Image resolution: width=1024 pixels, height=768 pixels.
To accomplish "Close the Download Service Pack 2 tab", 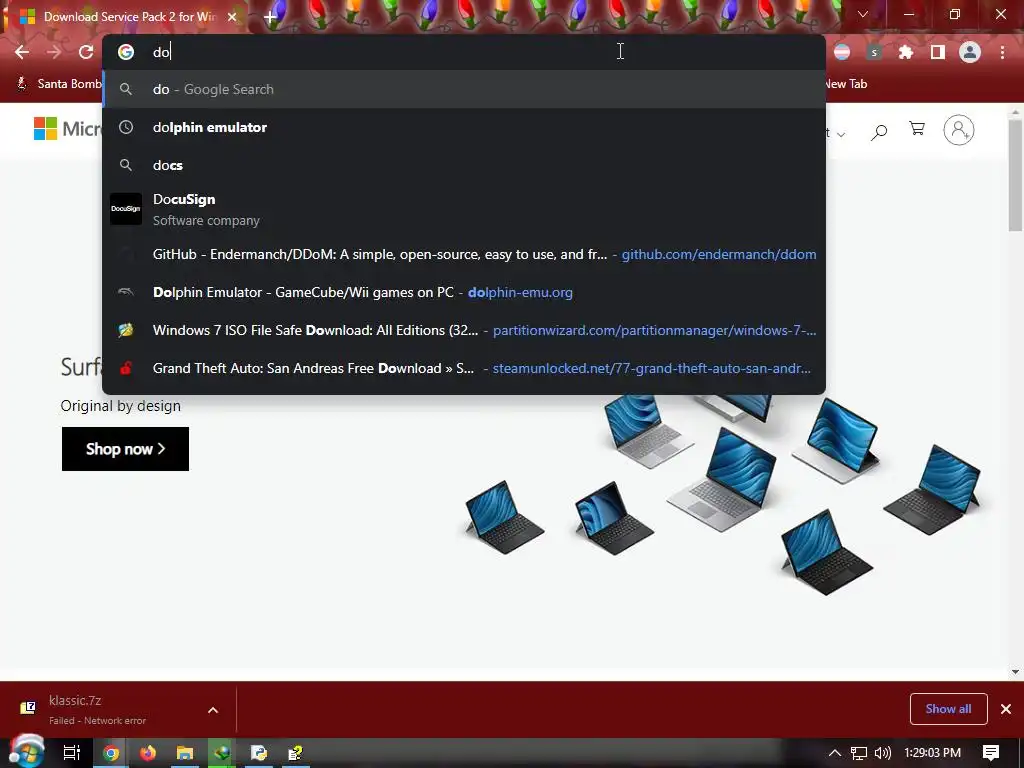I will coord(232,17).
